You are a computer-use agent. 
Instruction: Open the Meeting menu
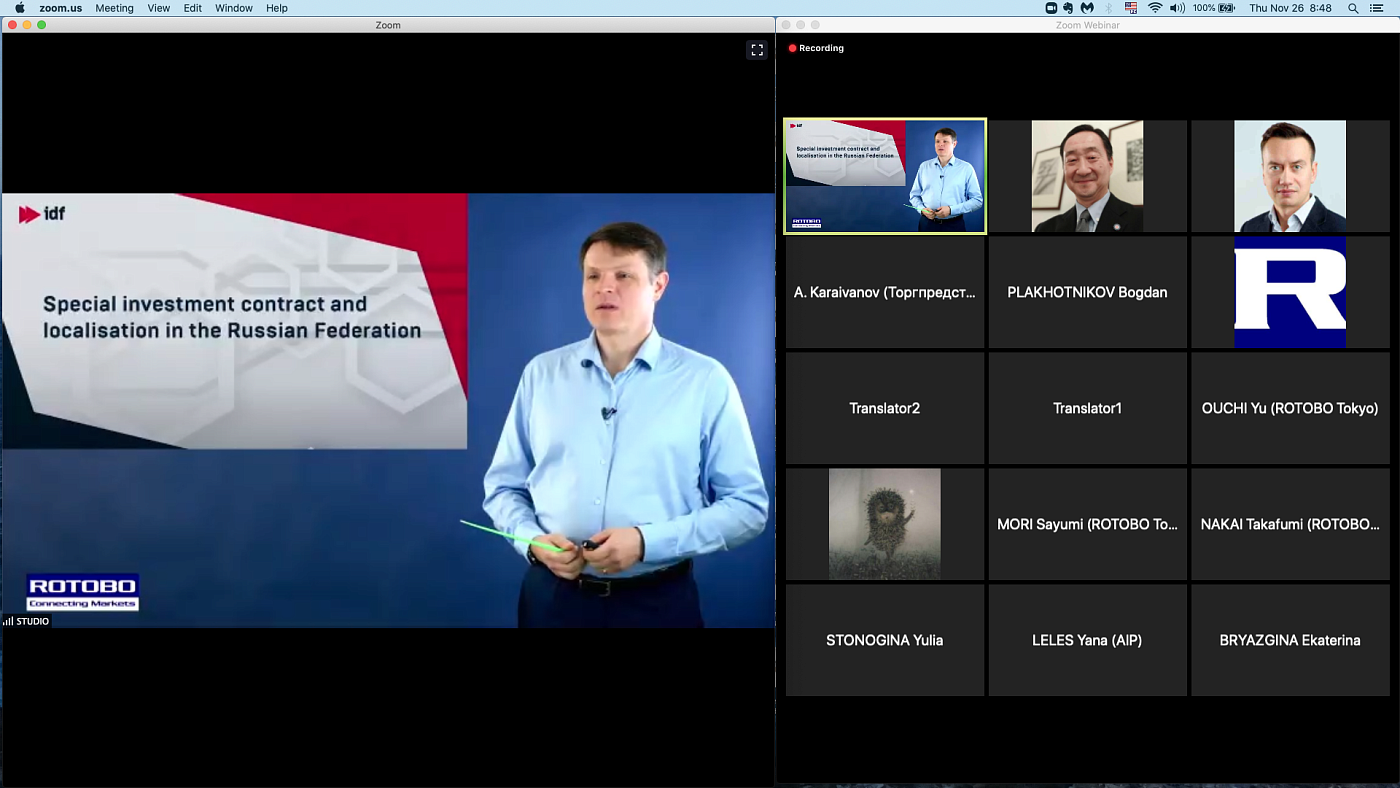(x=114, y=8)
